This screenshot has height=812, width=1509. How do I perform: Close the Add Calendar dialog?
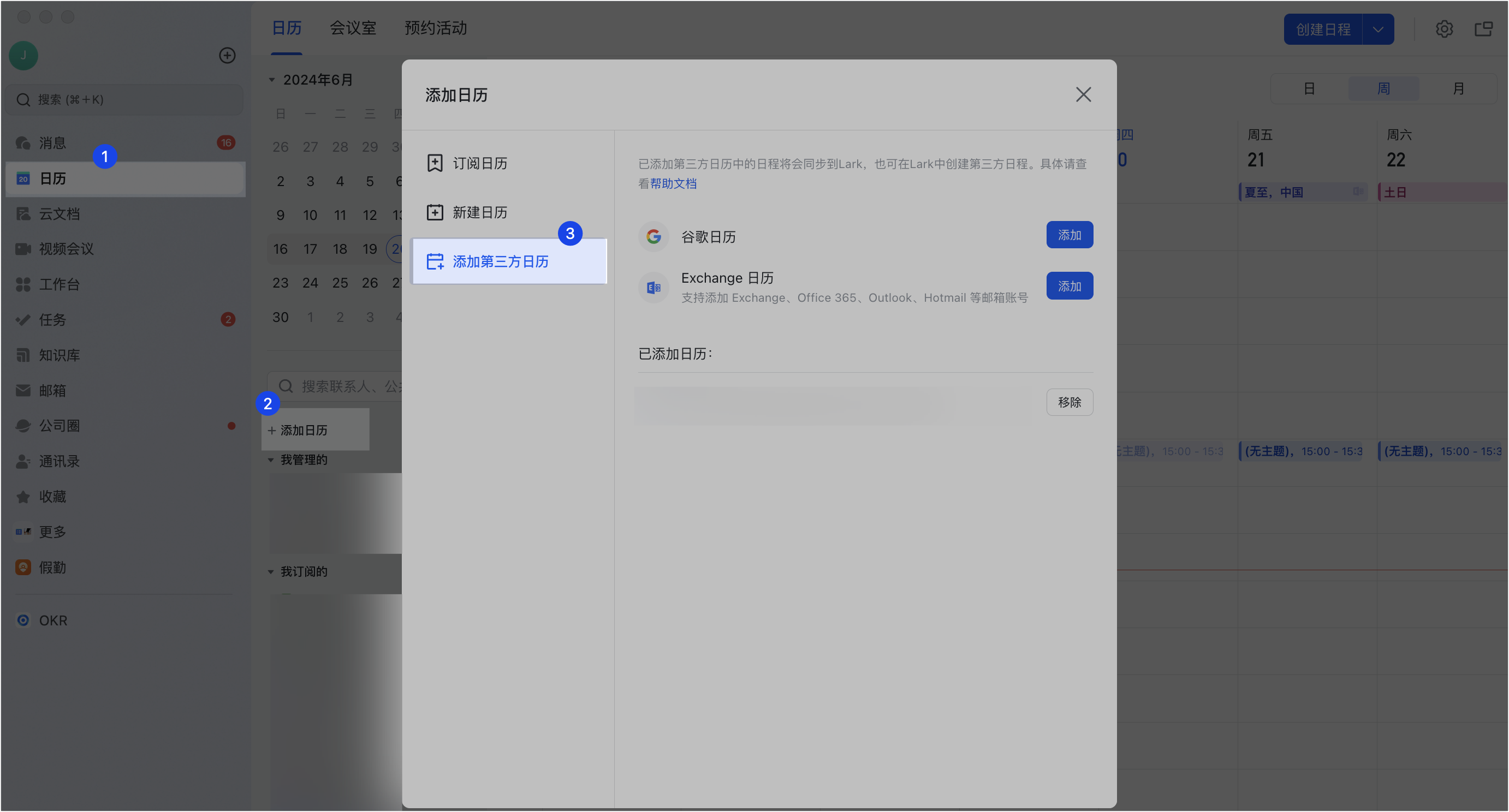coord(1083,95)
